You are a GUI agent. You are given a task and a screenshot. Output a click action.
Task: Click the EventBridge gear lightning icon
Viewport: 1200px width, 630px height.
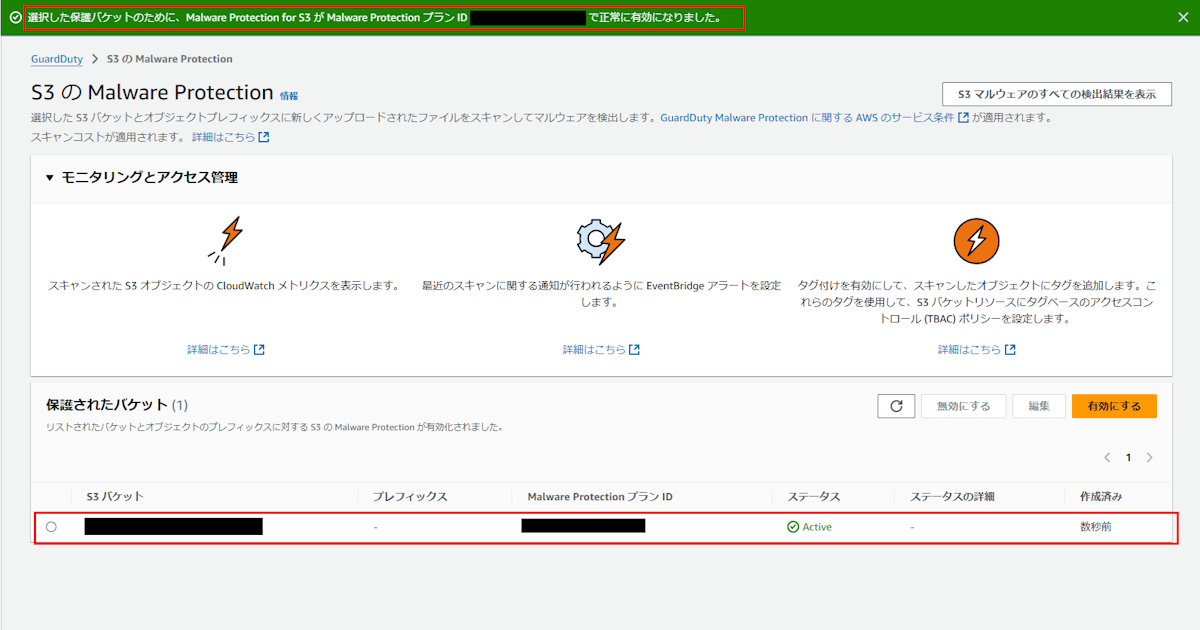point(601,240)
